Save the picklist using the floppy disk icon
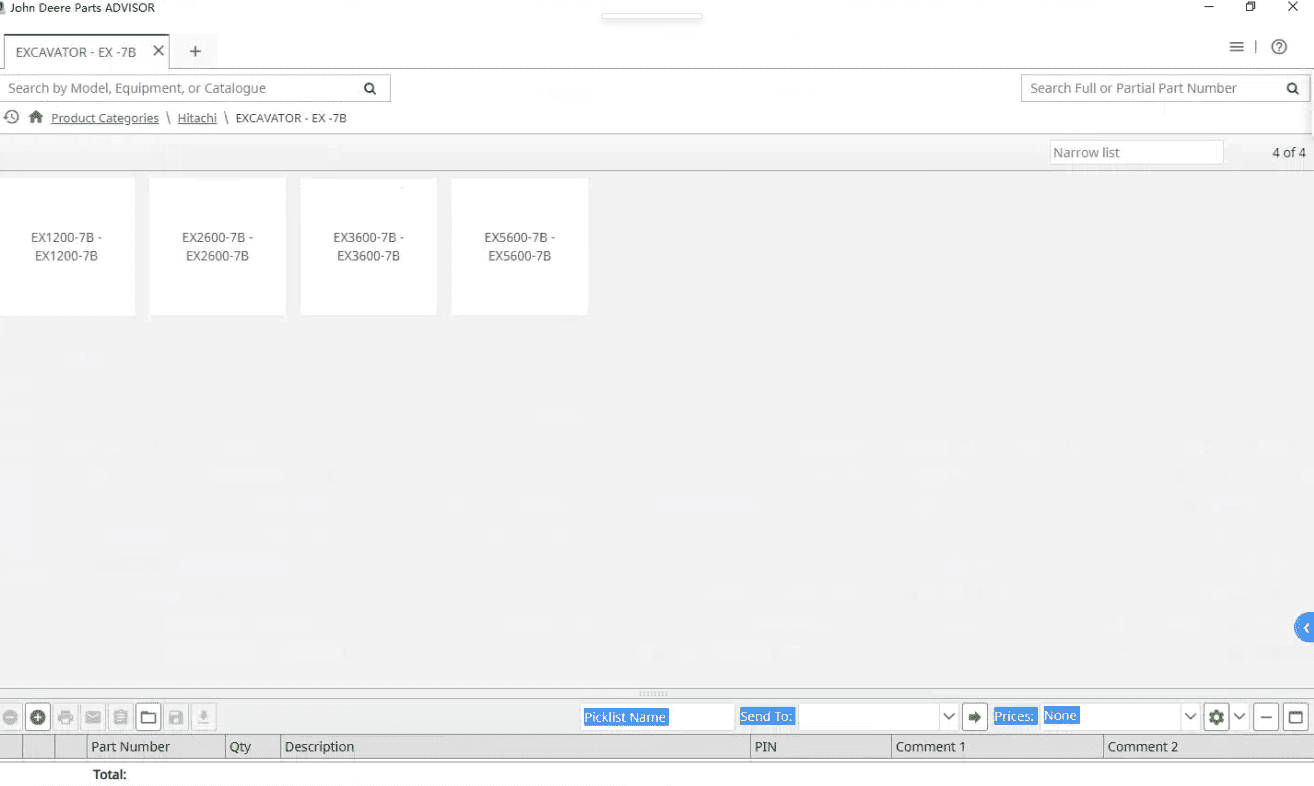 pos(176,717)
